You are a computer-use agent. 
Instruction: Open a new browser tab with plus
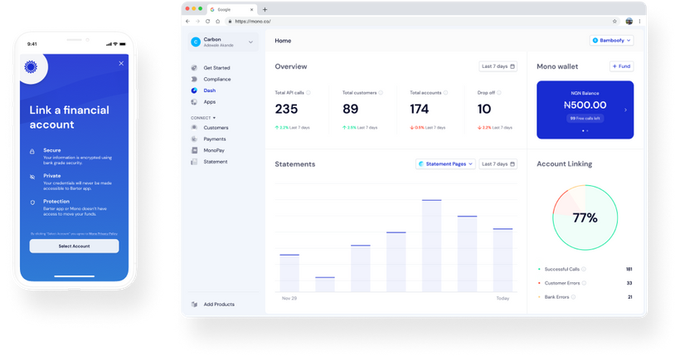click(x=265, y=10)
